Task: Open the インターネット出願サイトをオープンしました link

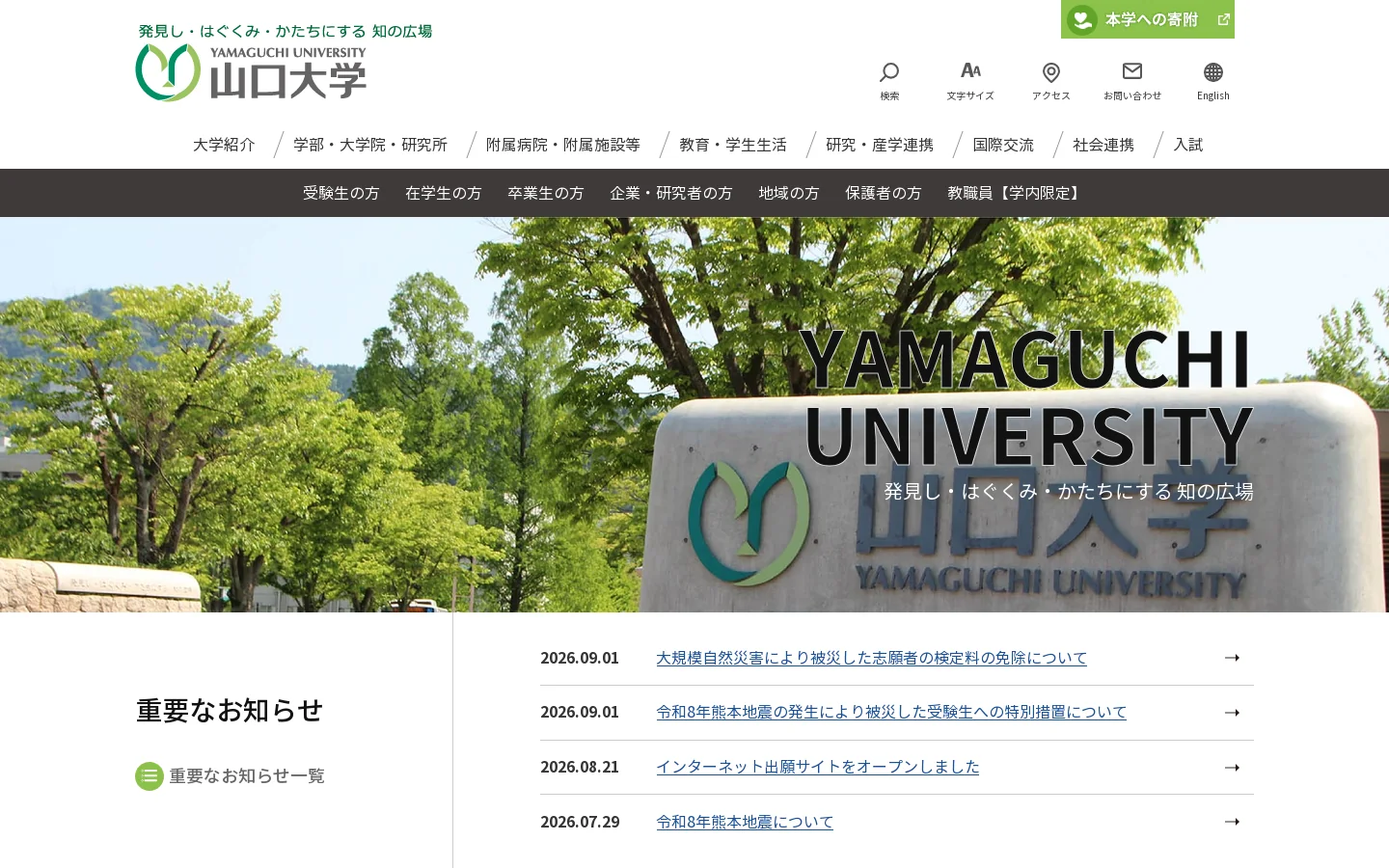Action: 818,767
